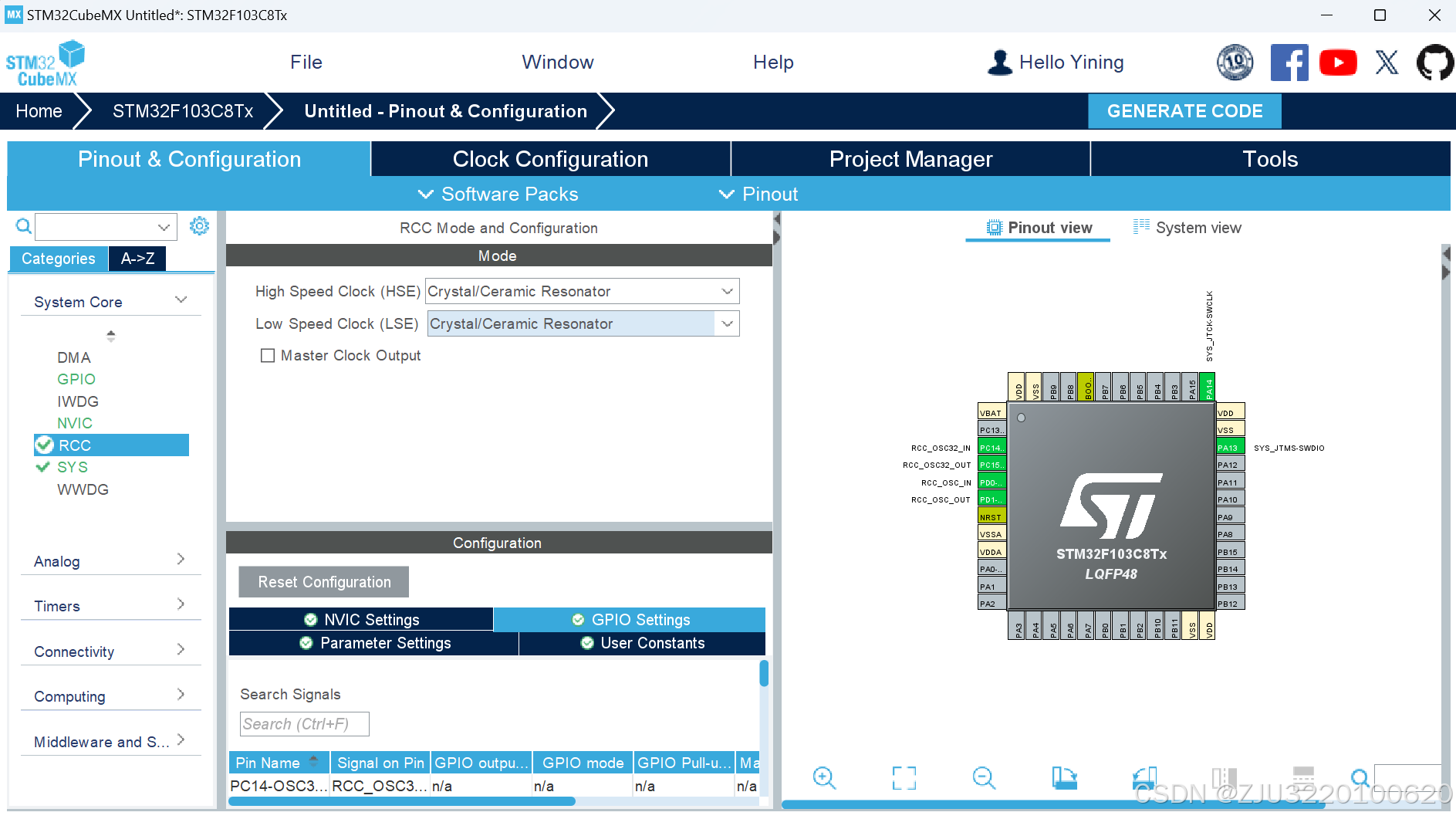Click the PA9 pin on the chip
Screen dimensions: 1456x819
1231,517
